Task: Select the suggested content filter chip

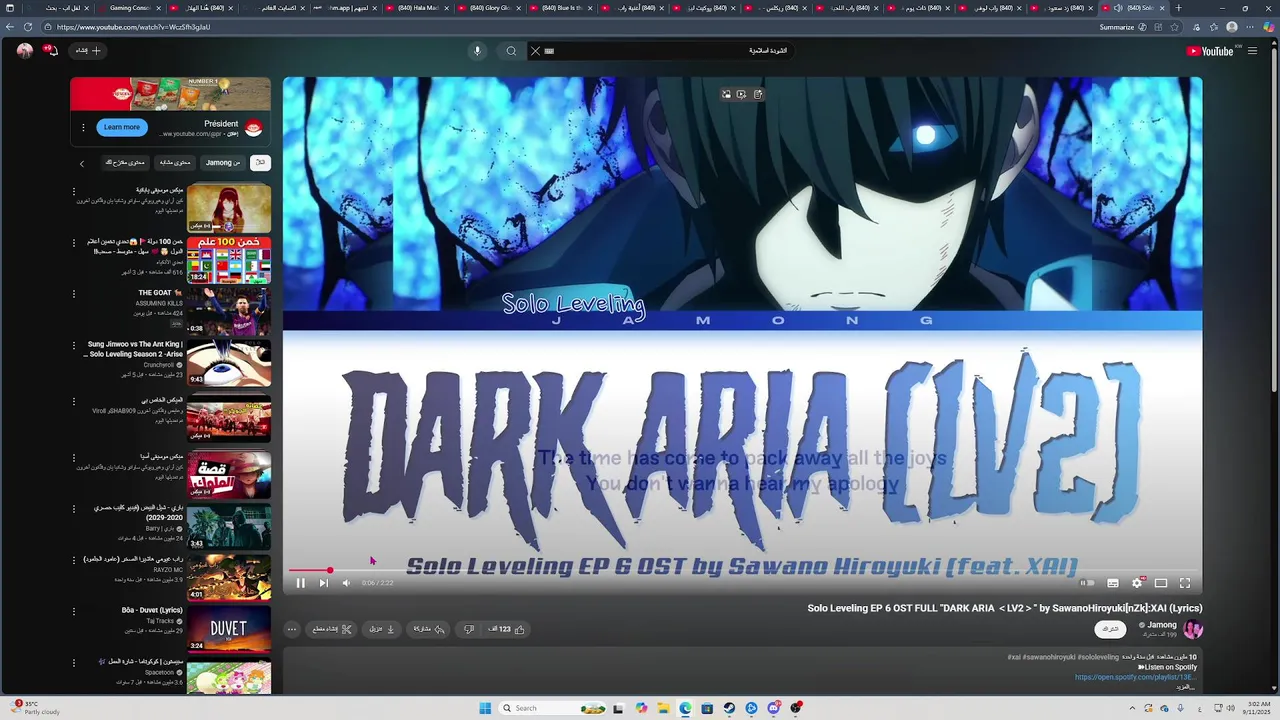Action: click(125, 162)
